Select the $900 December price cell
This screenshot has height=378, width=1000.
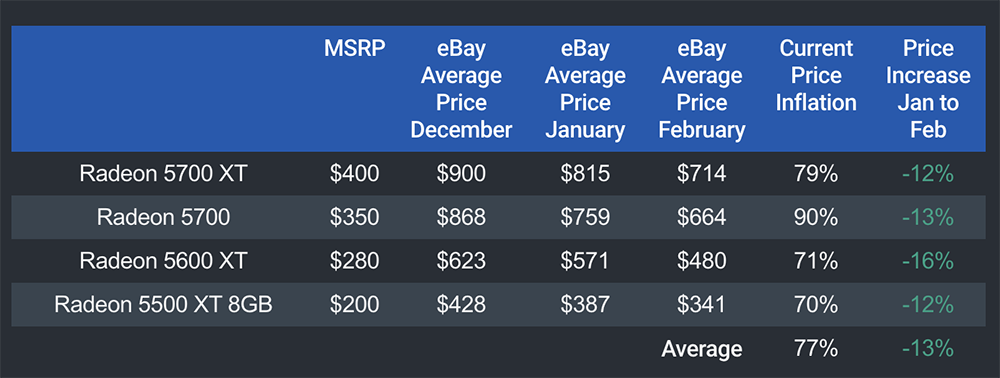[x=461, y=174]
